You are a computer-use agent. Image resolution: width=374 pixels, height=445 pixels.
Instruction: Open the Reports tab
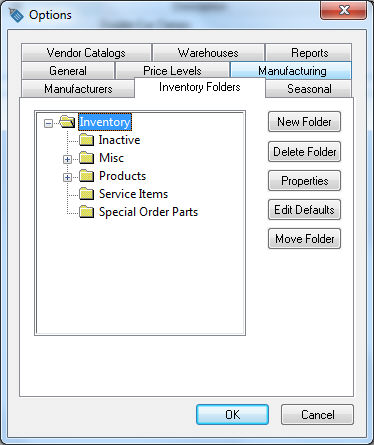[309, 53]
